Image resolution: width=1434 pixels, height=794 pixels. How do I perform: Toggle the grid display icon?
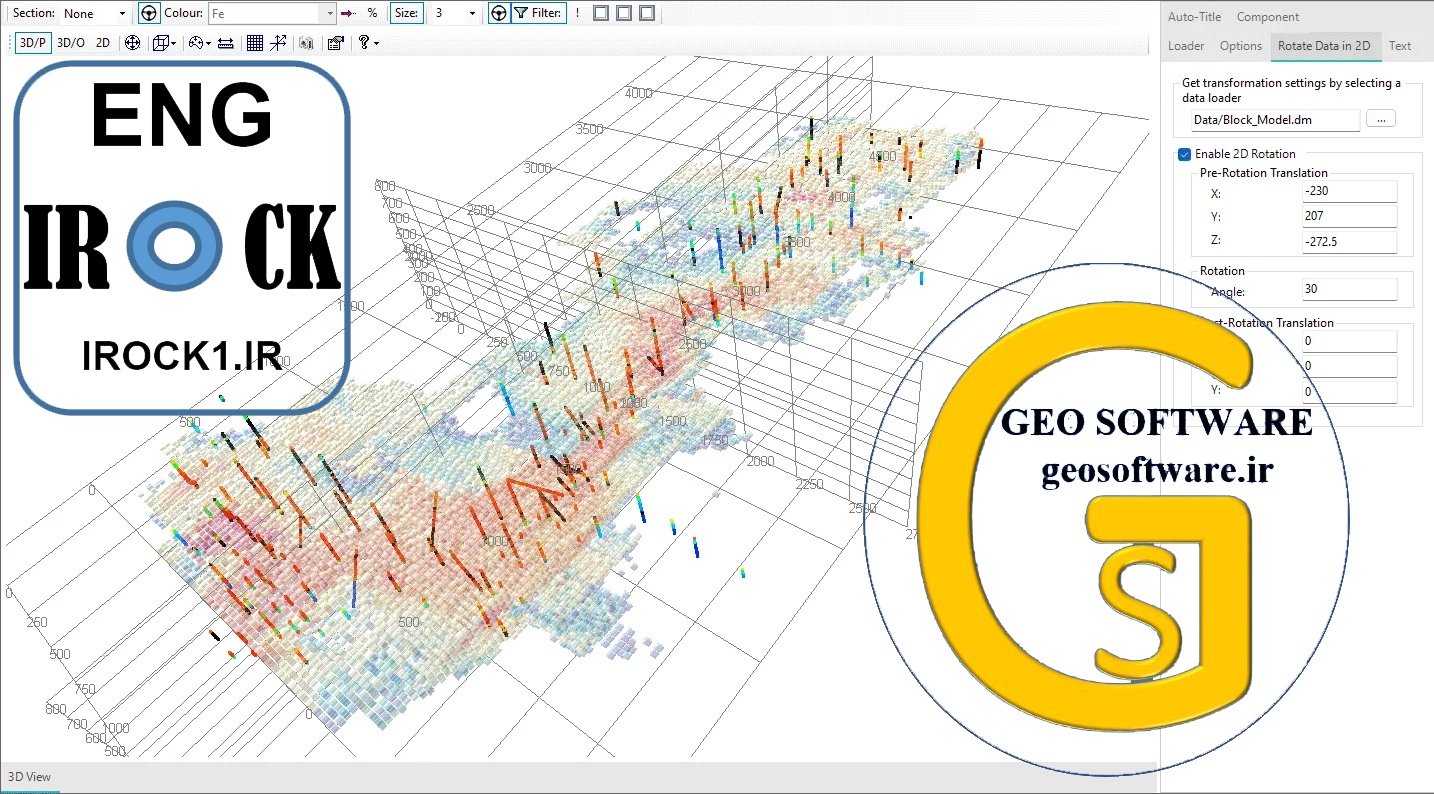tap(255, 43)
